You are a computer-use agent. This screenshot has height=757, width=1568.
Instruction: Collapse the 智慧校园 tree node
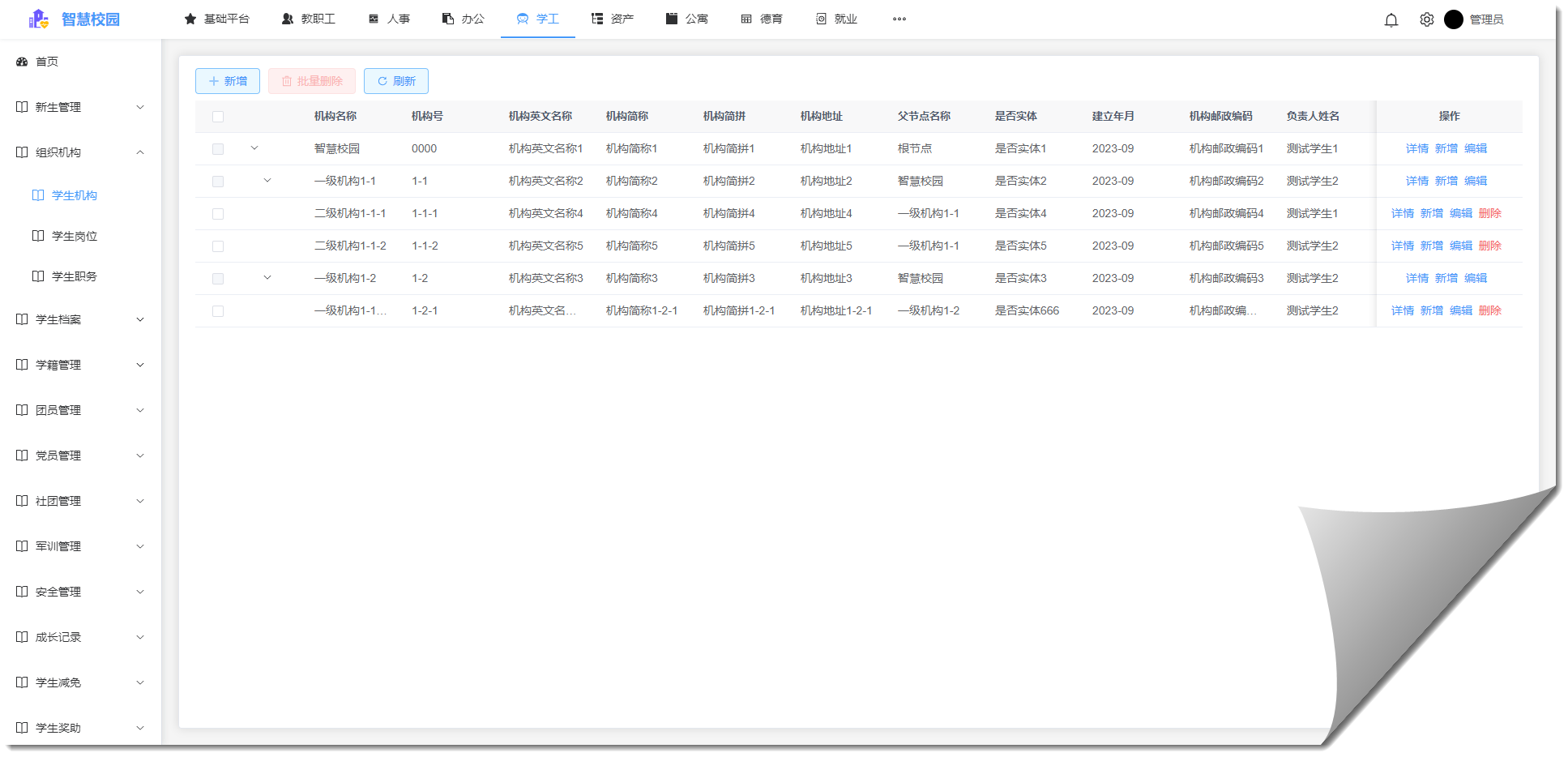(x=254, y=148)
